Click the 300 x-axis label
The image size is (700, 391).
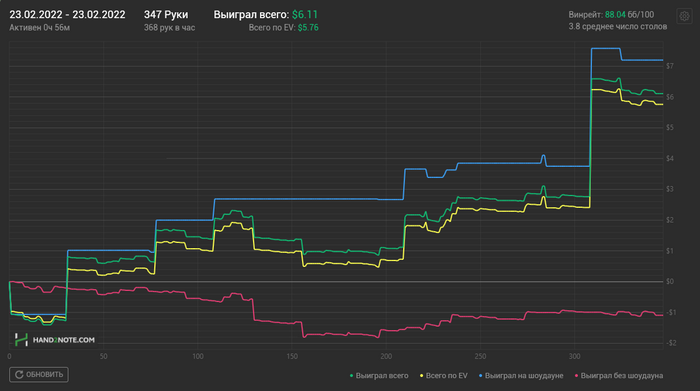575,356
